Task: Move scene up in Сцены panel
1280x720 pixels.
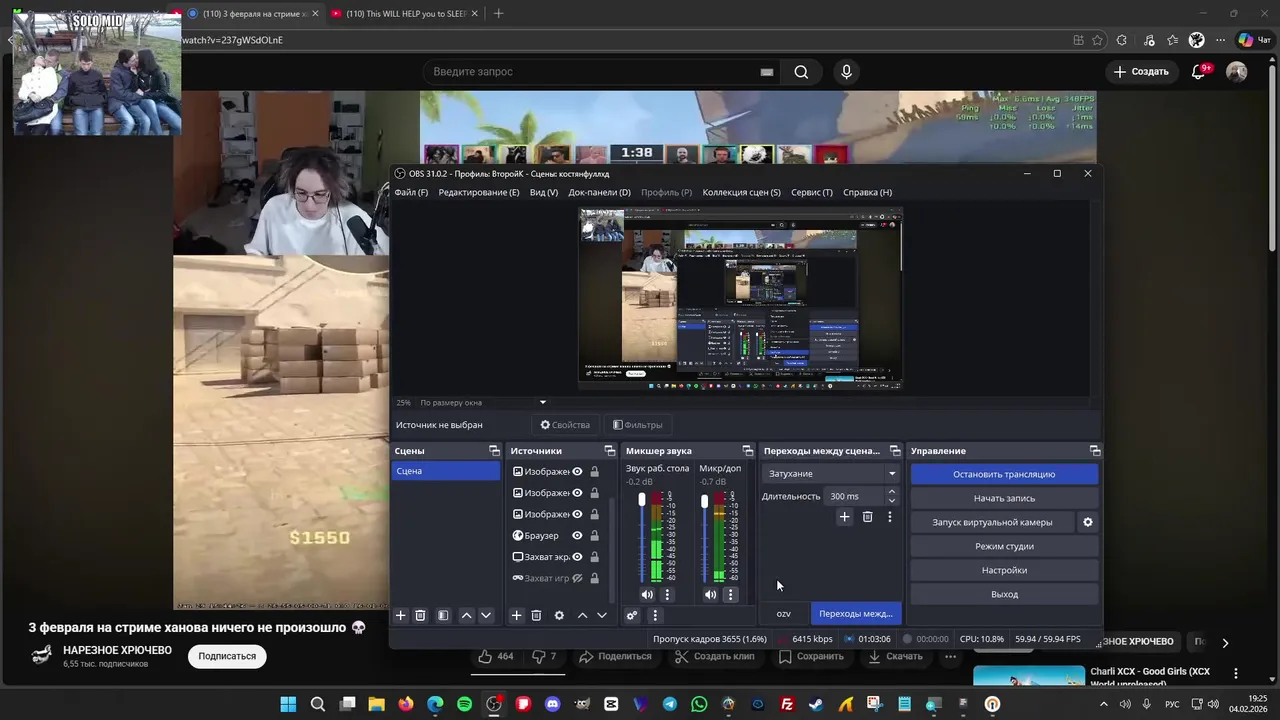Action: tap(466, 615)
